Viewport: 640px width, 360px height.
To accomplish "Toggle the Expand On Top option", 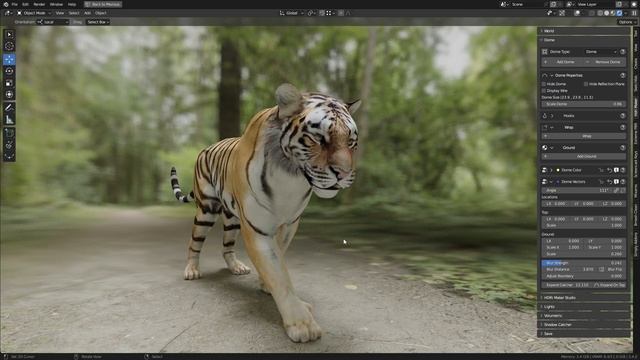I will coord(610,285).
